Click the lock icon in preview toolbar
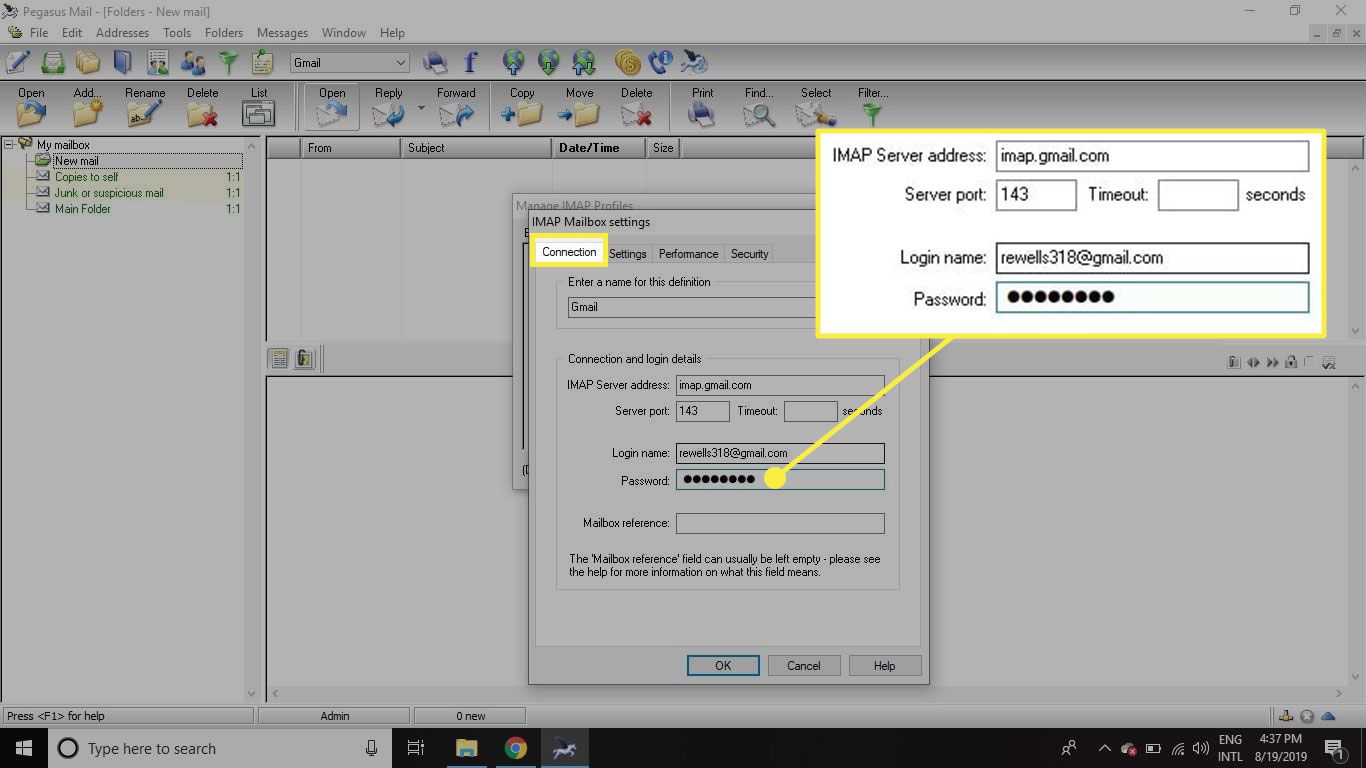This screenshot has height=768, width=1366. (x=1291, y=362)
